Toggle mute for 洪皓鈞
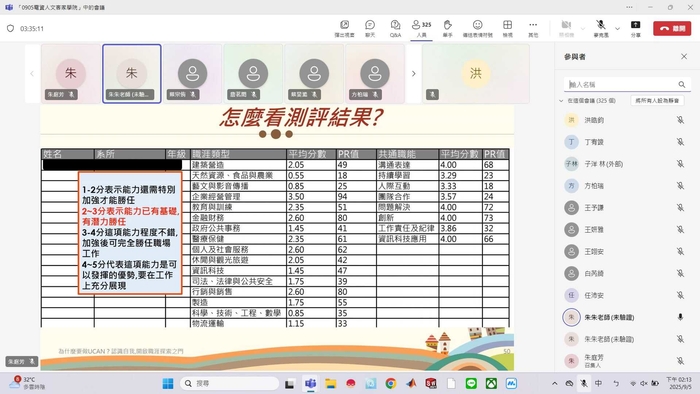 coord(680,120)
